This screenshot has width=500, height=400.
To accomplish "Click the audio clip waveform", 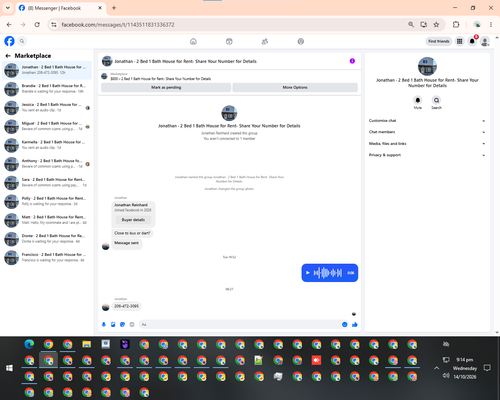I will click(328, 273).
